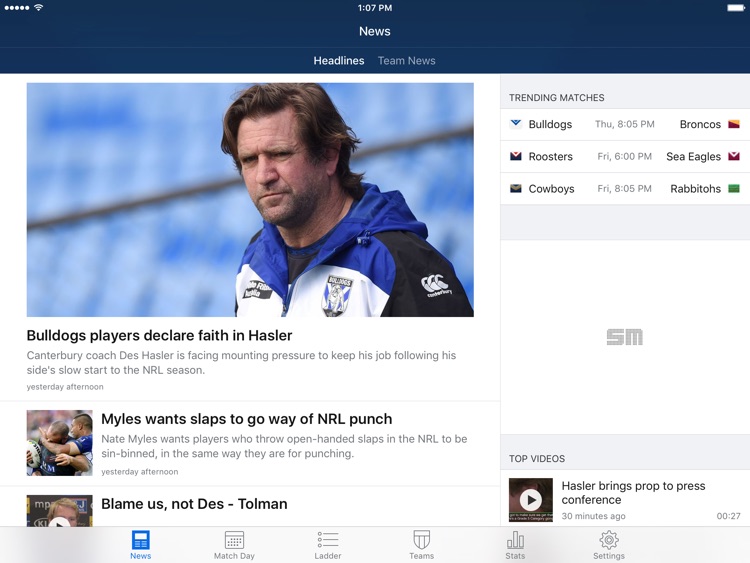Open the Teams shield icon

click(x=421, y=540)
